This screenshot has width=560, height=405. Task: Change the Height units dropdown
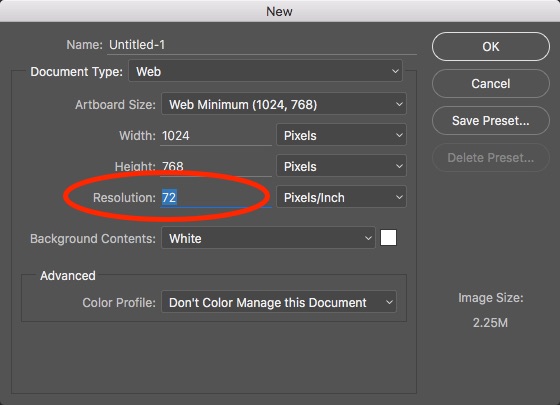pyautogui.click(x=341, y=166)
